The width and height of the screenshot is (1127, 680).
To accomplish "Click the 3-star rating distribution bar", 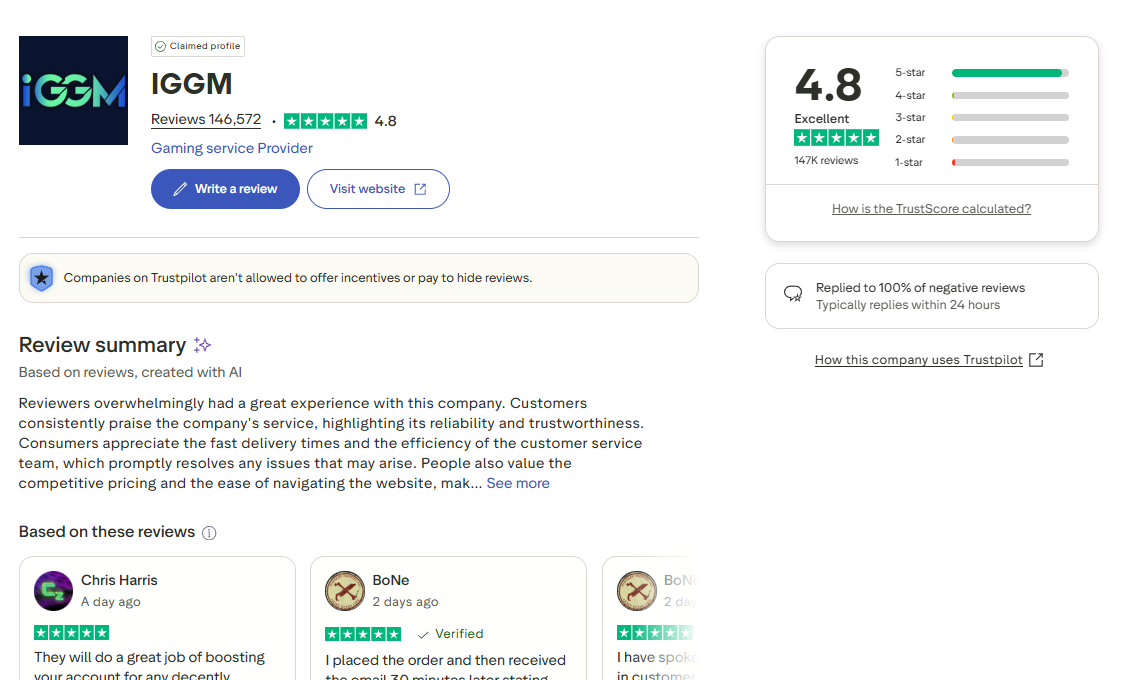I will click(1010, 118).
